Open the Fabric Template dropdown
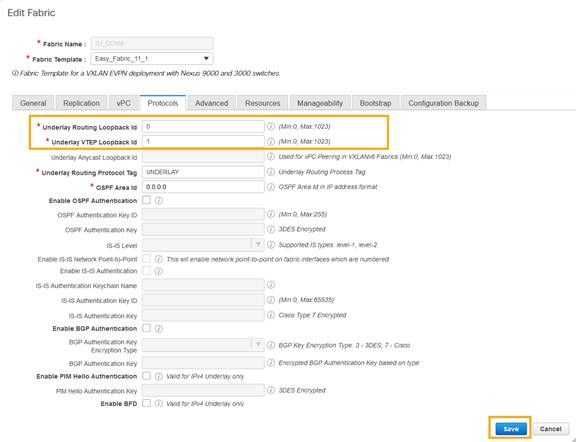Image resolution: width=576 pixels, height=442 pixels. (x=152, y=58)
